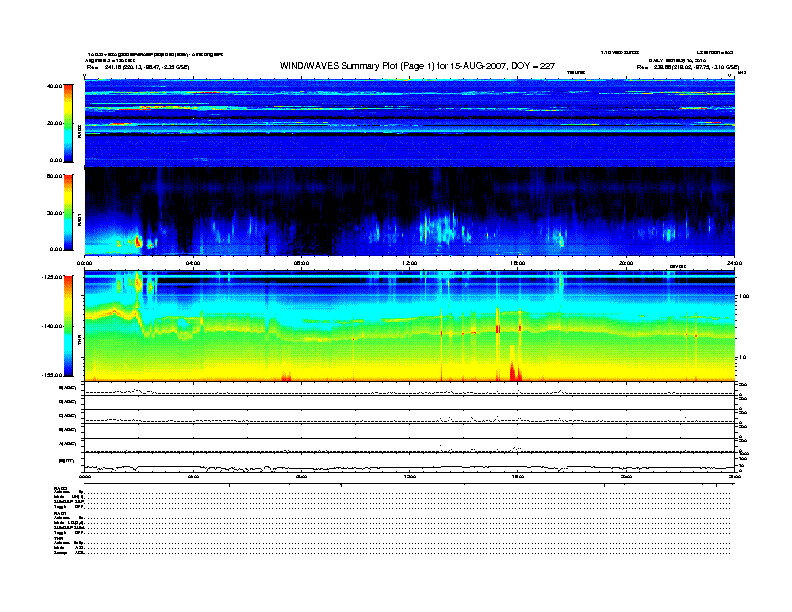Click the 60.00 label on RAD1 scale

click(55, 176)
